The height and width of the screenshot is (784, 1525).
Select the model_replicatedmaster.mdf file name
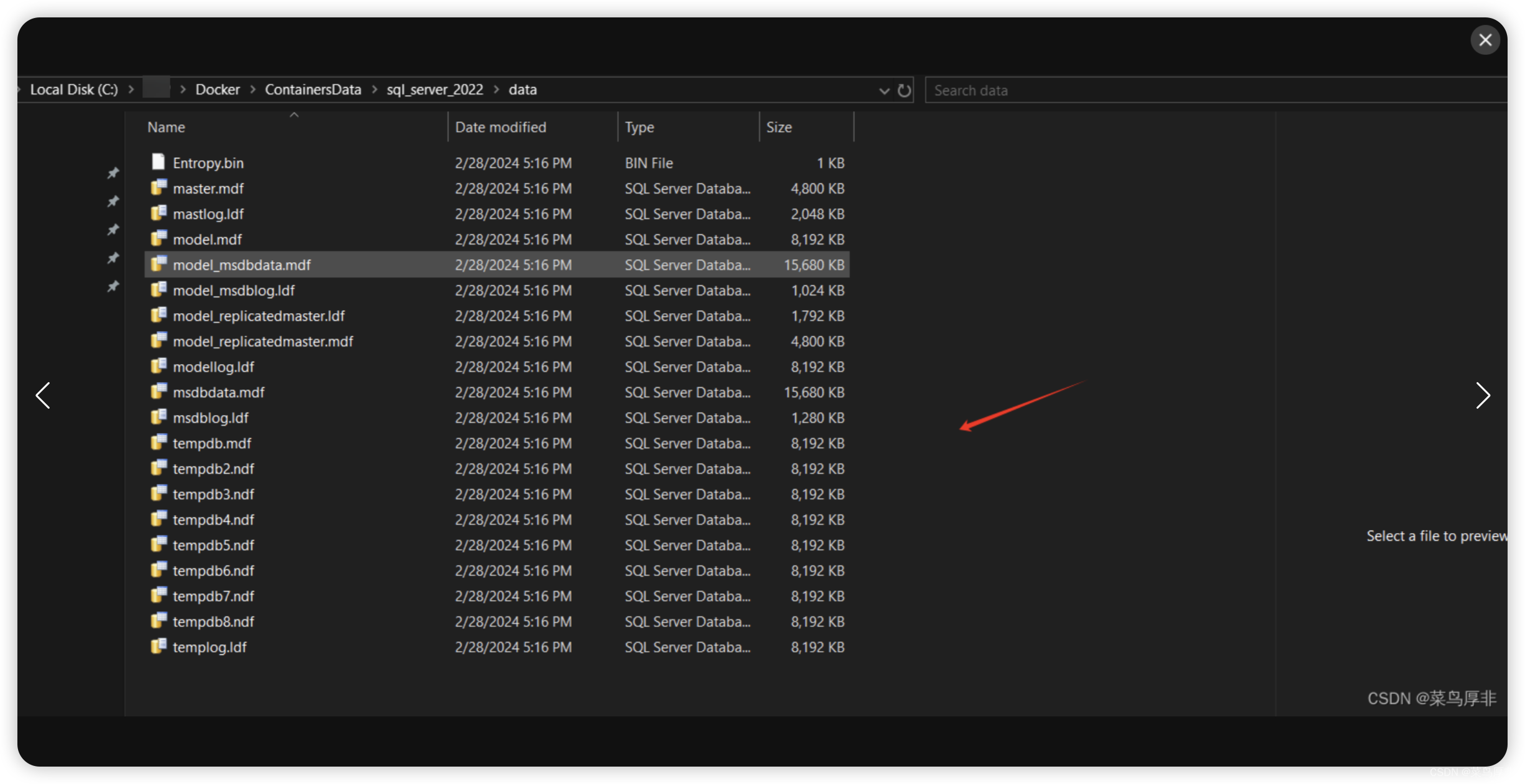263,341
